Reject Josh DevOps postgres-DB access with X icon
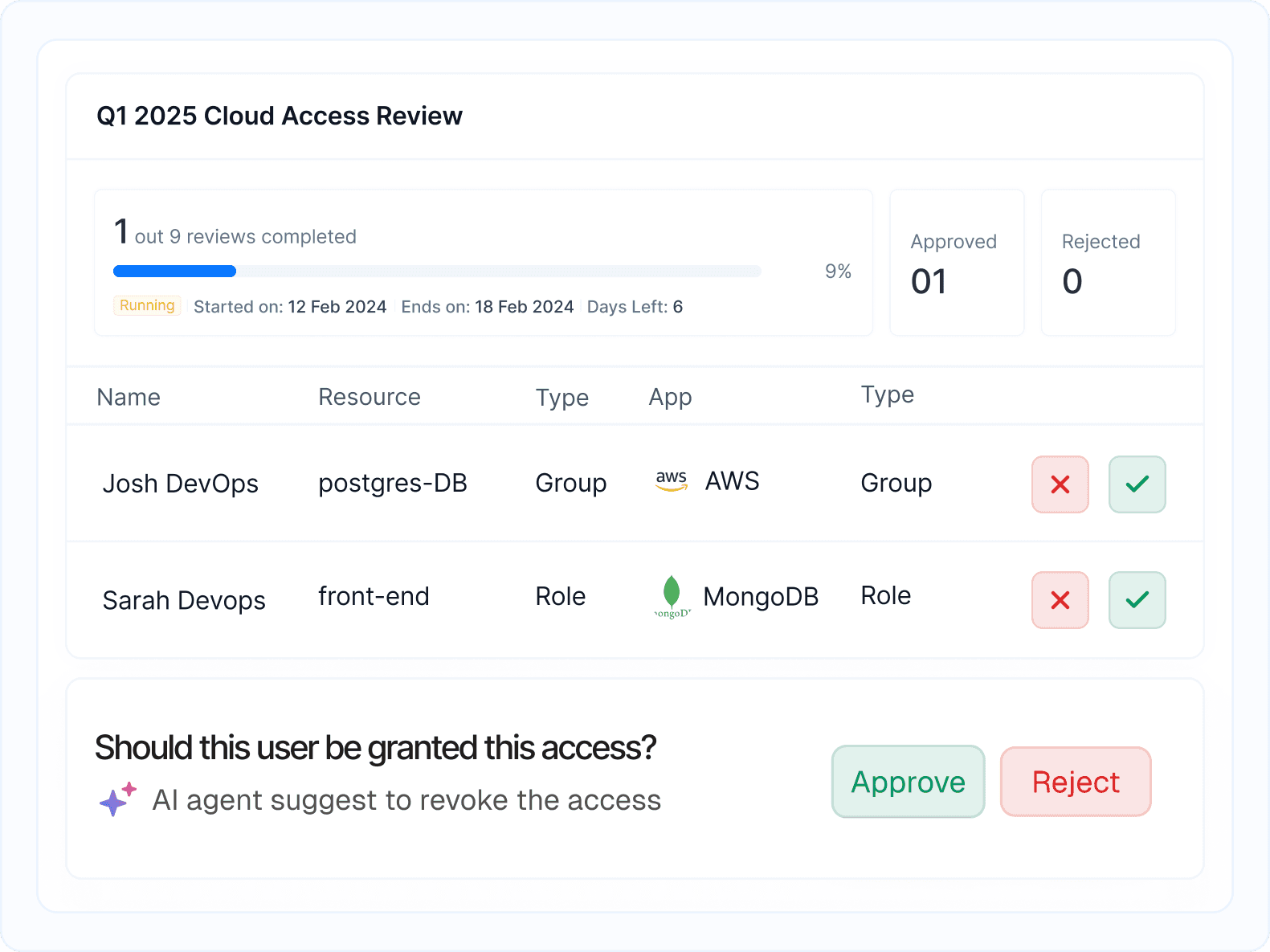This screenshot has width=1270, height=952. pos(1060,484)
